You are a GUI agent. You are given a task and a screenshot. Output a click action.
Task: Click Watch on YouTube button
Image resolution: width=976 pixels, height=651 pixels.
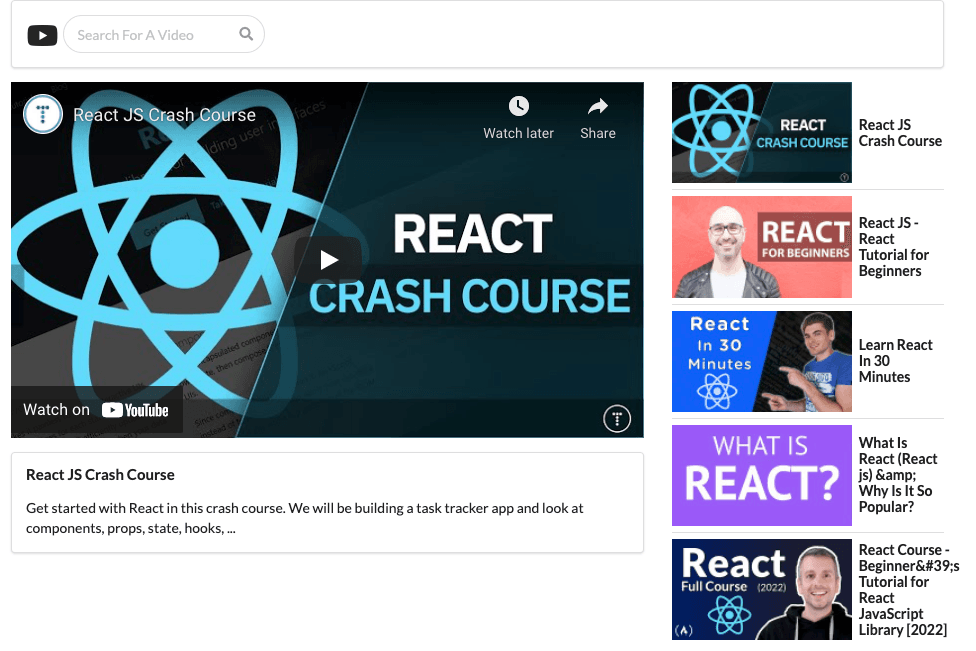point(96,410)
